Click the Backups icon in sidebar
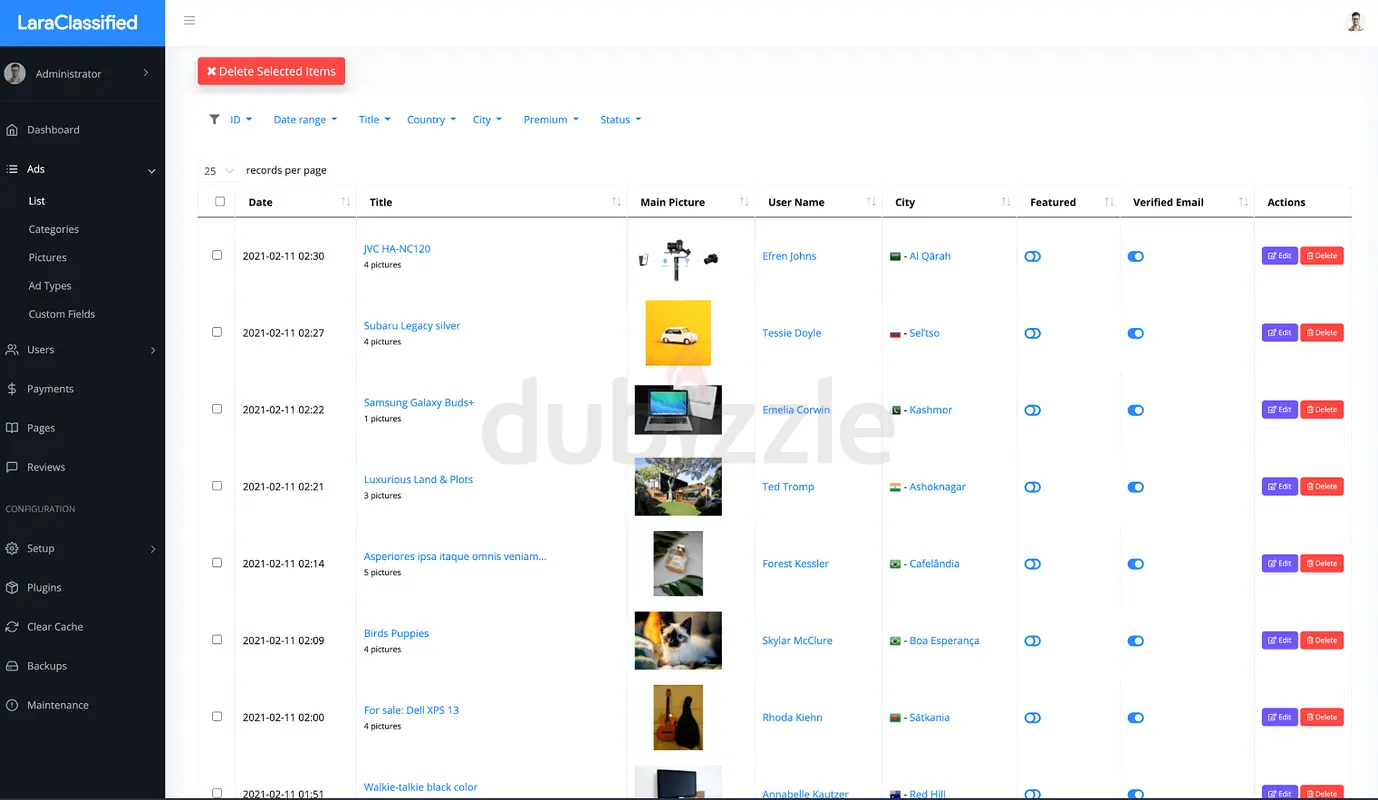The width and height of the screenshot is (1378, 800). [x=12, y=666]
